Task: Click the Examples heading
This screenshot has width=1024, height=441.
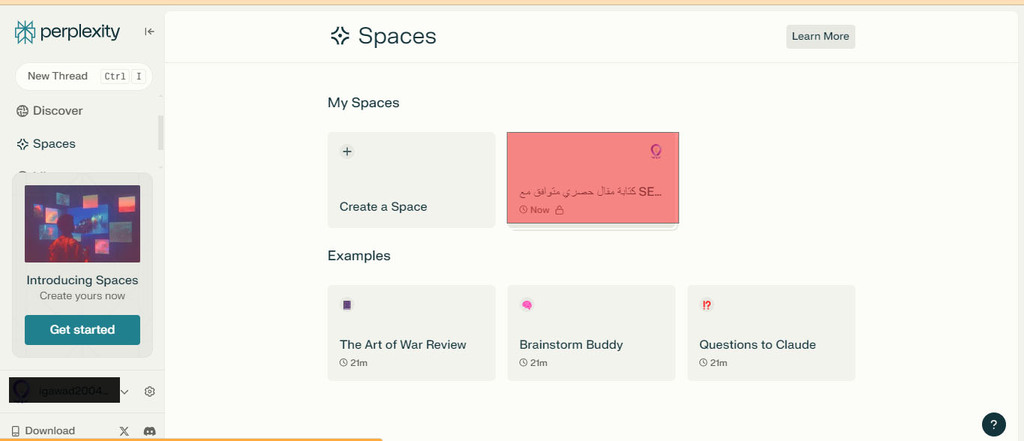Action: 359,255
